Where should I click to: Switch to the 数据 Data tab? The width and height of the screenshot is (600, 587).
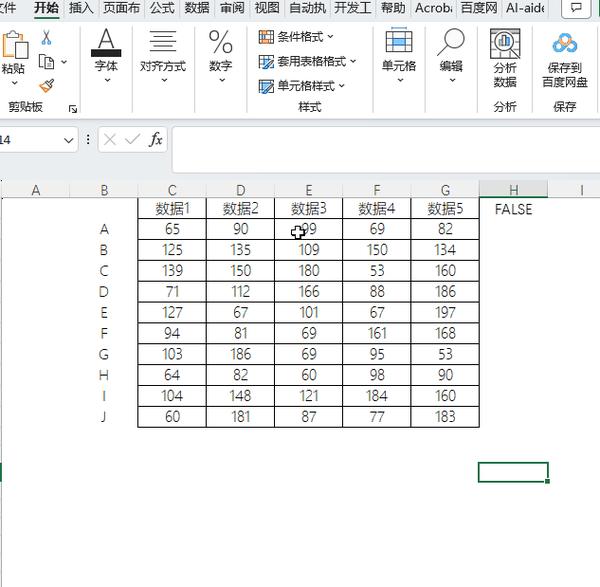197,8
